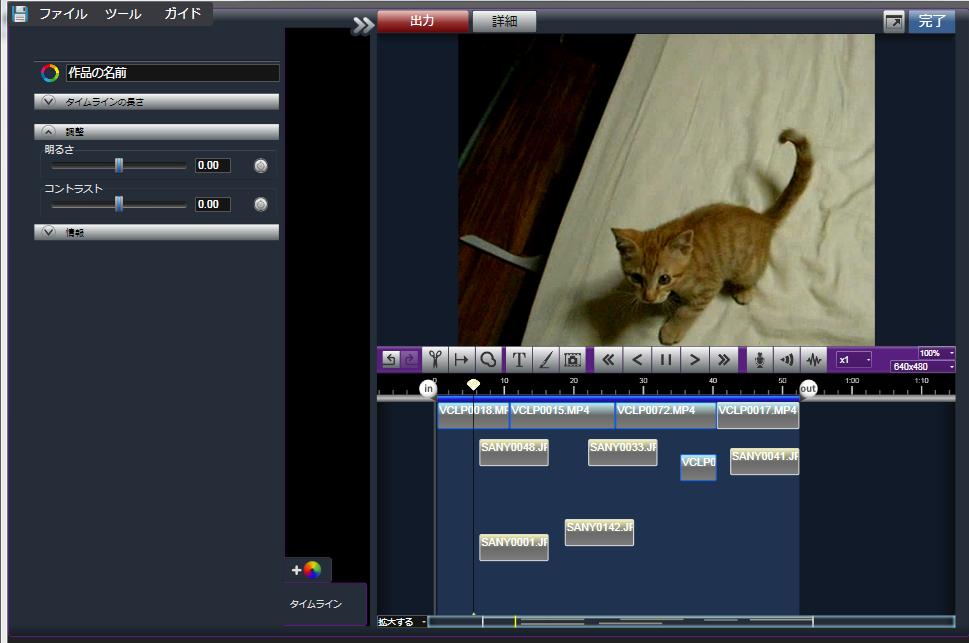Click the camera snapshot icon
969x643 pixels.
tap(572, 360)
